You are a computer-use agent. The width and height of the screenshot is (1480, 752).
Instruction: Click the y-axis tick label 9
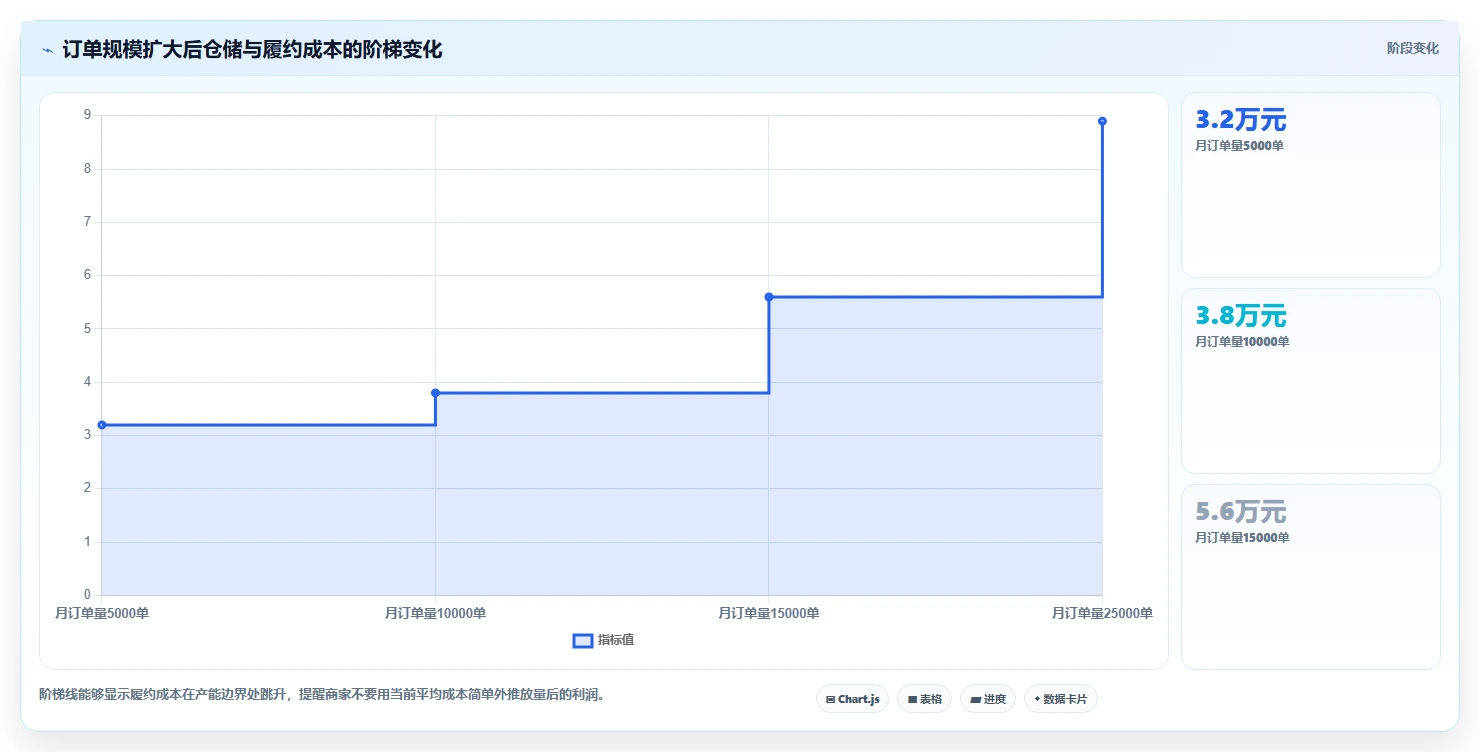[87, 115]
